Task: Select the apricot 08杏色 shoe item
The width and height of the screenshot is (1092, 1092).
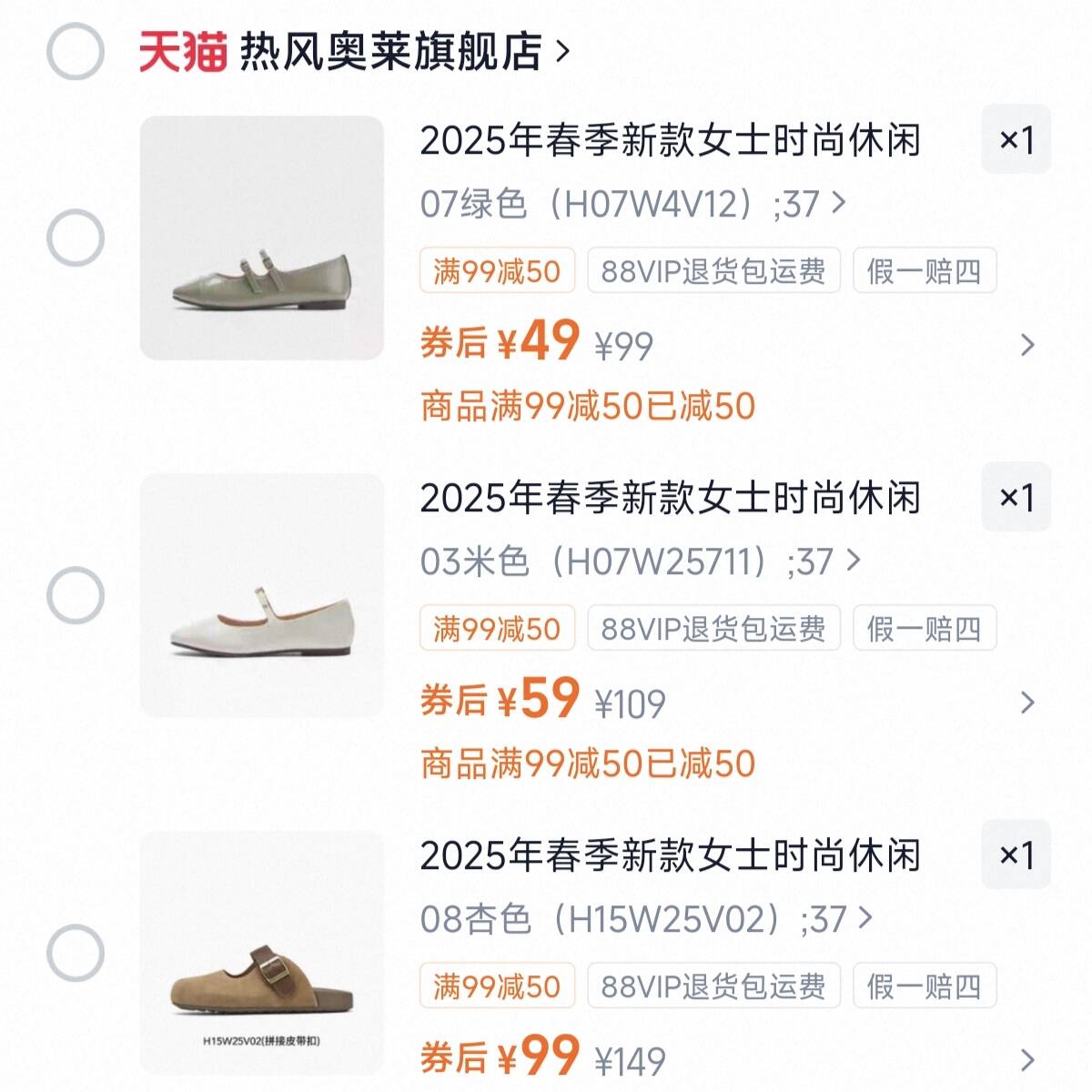Action: pos(76,954)
